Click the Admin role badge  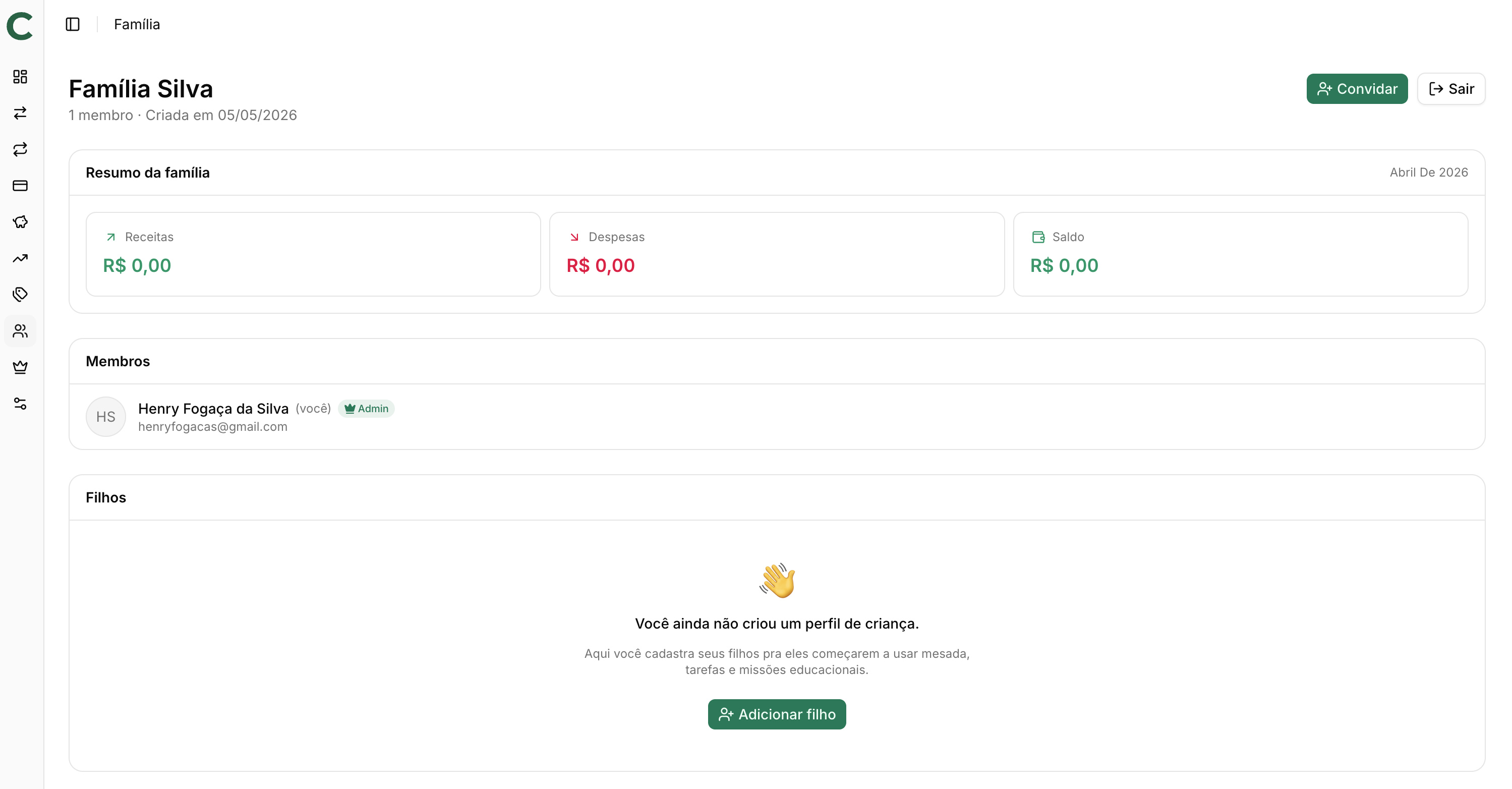coord(366,409)
